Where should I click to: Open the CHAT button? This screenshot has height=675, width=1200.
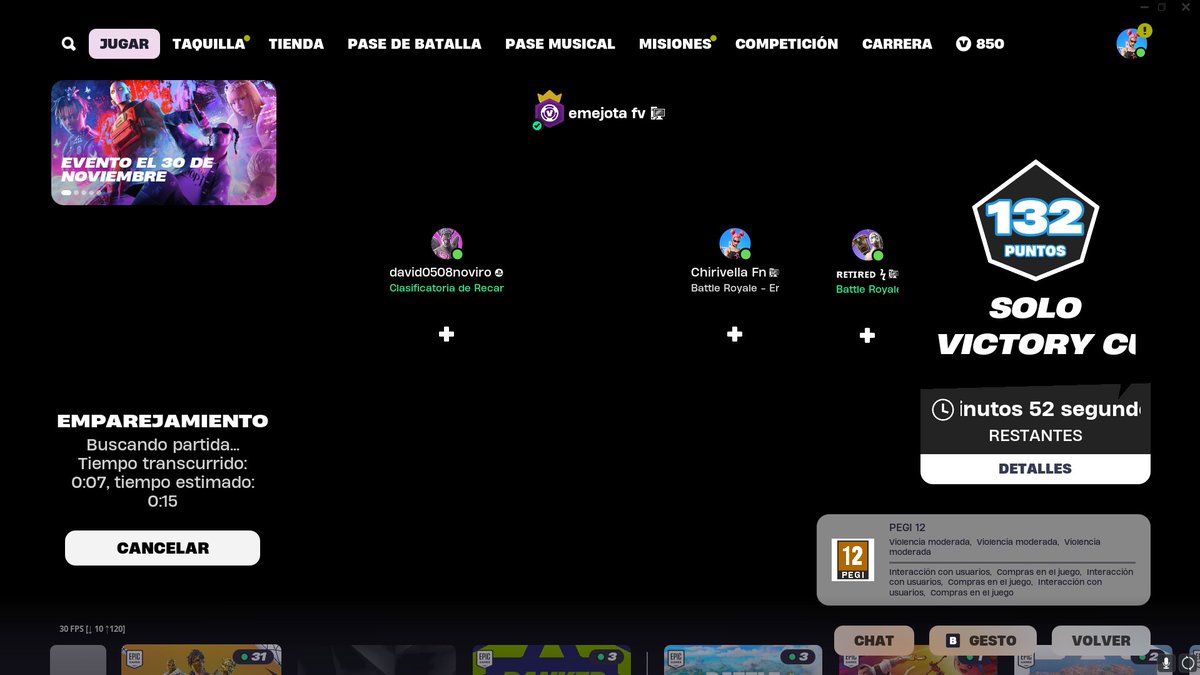click(874, 640)
